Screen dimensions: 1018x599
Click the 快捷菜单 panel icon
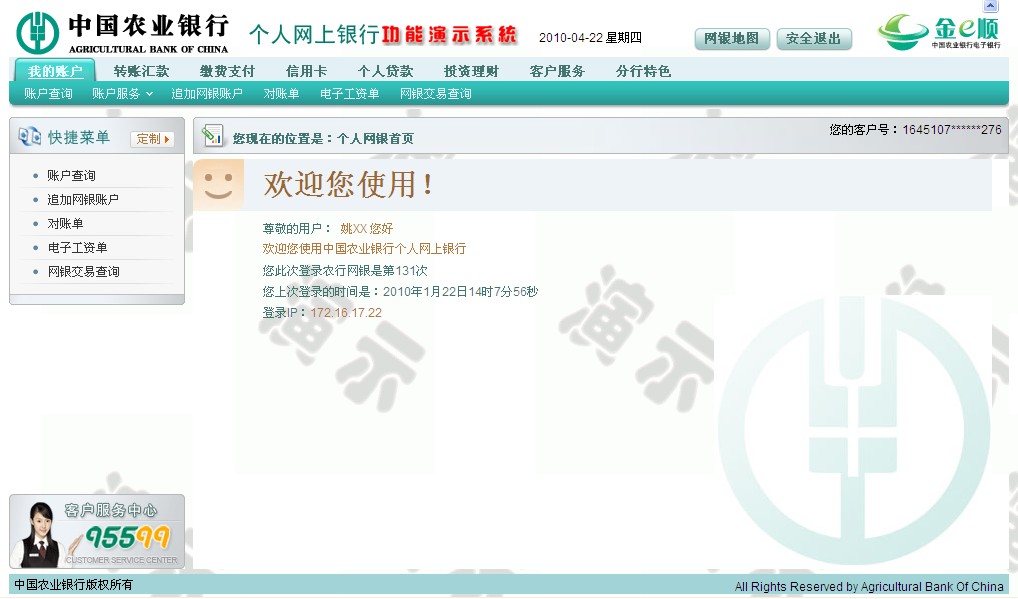tap(30, 137)
